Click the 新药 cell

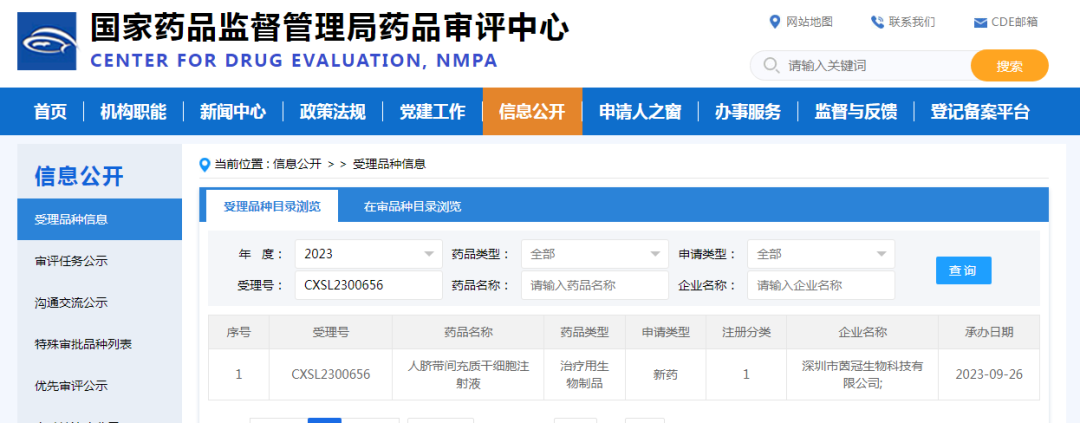click(666, 375)
